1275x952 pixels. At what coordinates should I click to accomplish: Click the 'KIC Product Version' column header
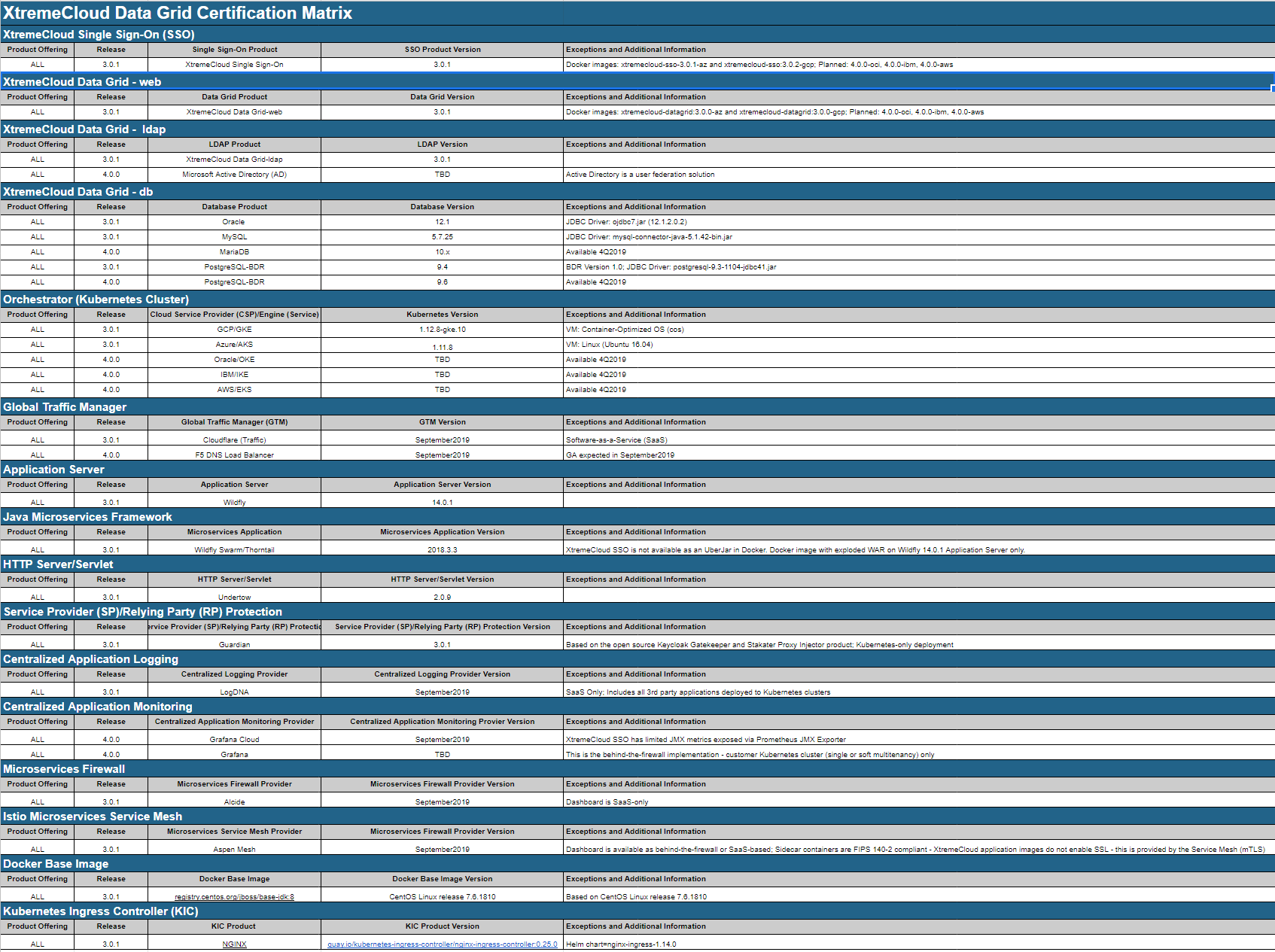(443, 926)
